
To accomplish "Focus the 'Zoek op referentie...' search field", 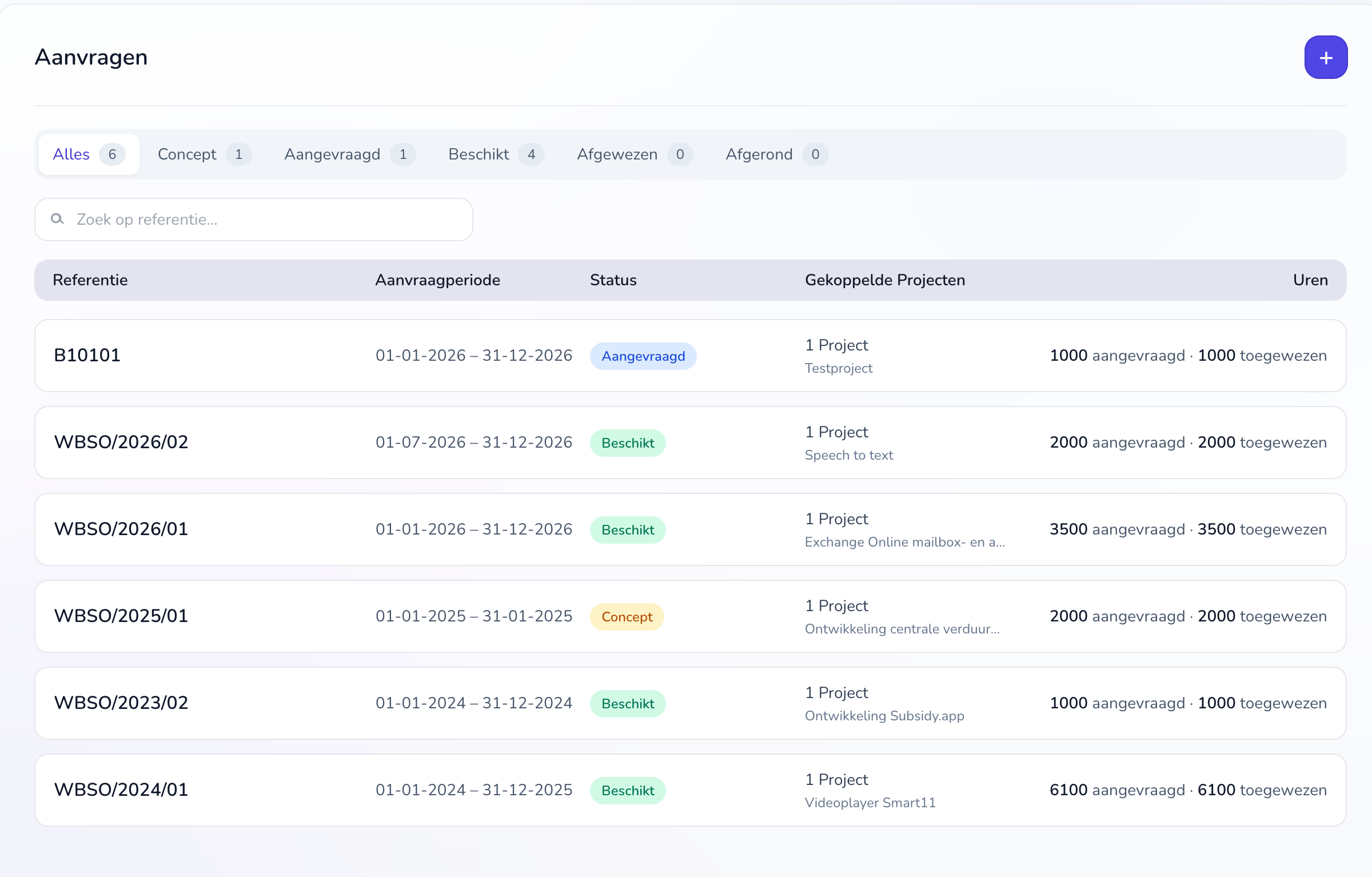I will pos(254,220).
